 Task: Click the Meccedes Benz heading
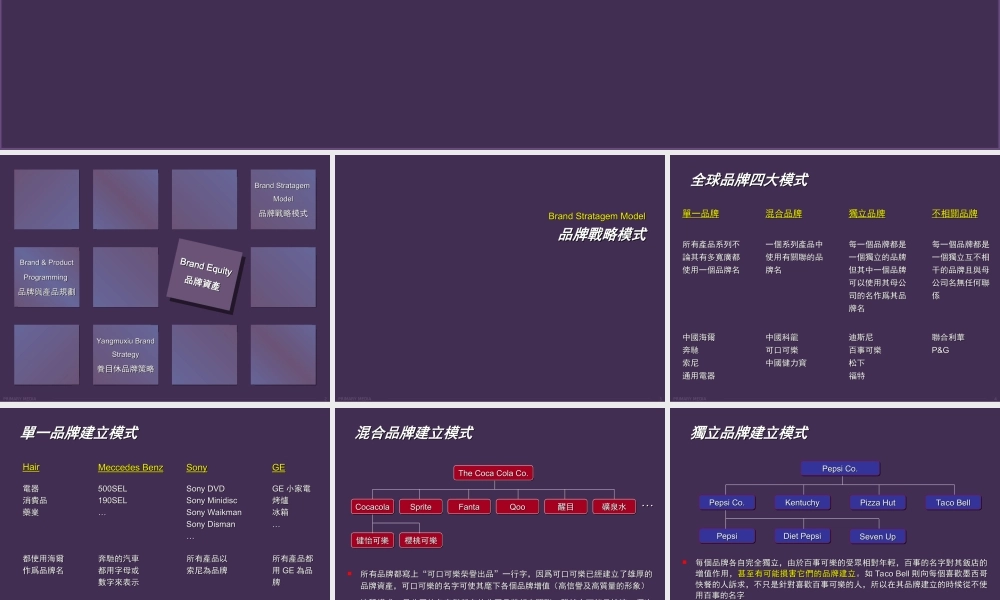tap(130, 467)
